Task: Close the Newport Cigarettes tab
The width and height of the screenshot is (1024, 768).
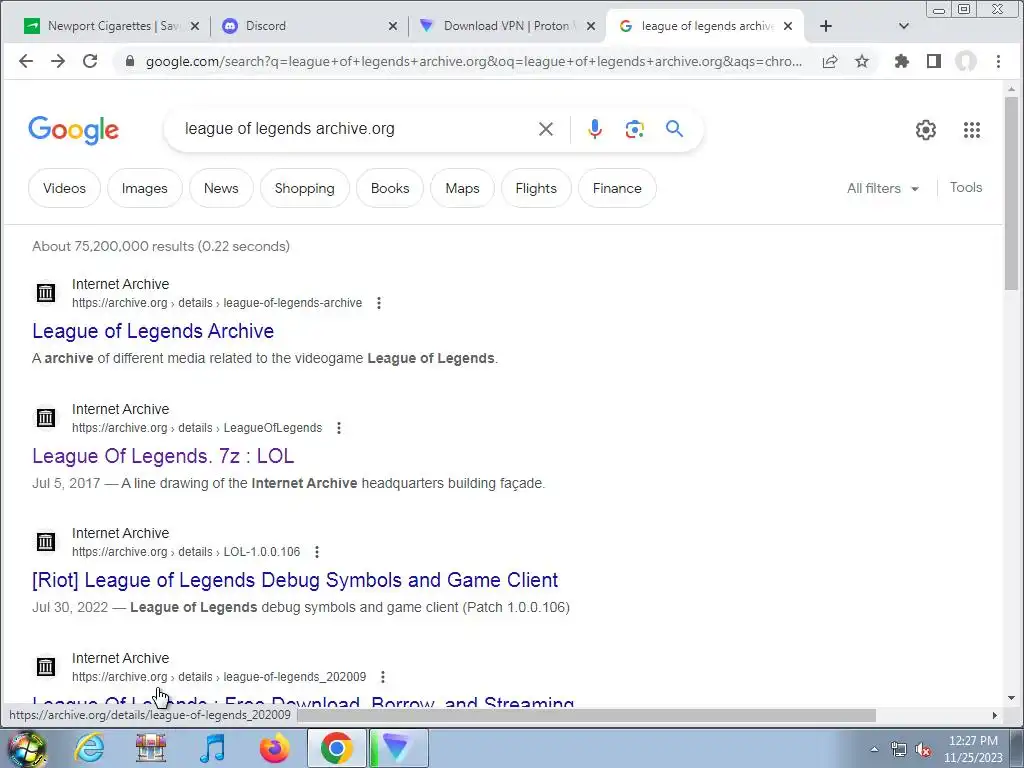Action: (x=195, y=26)
